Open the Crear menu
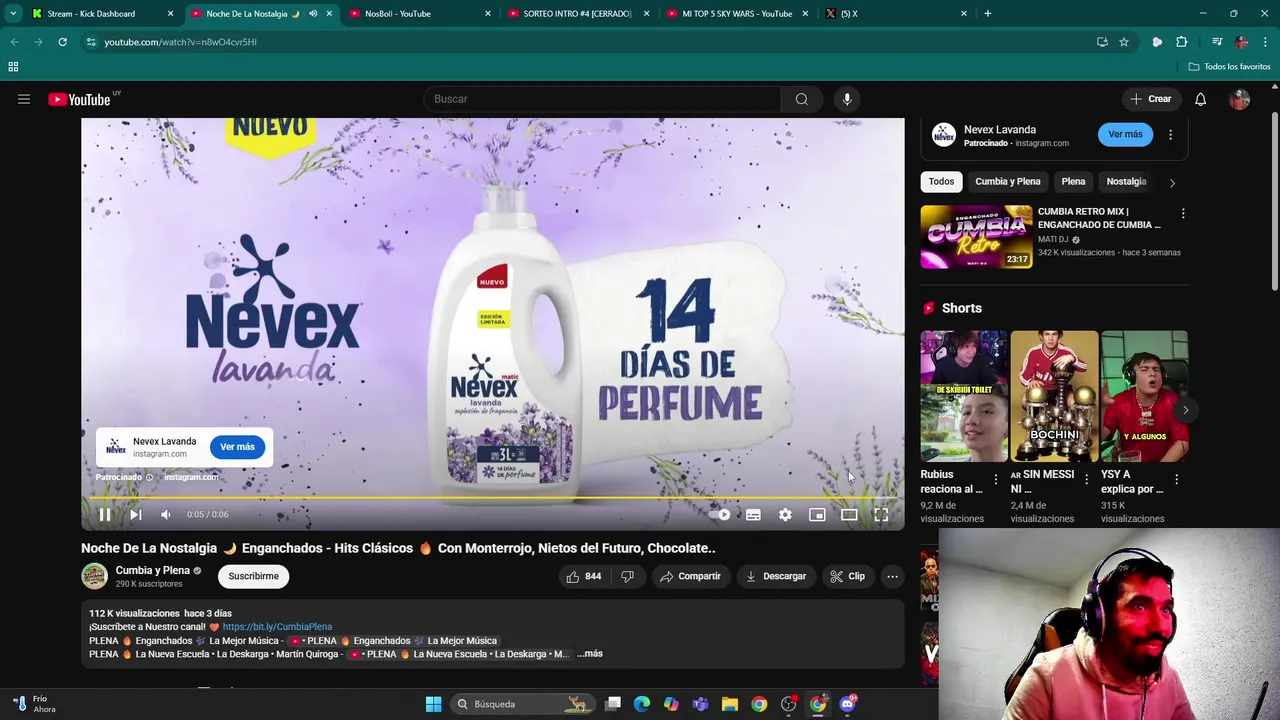Screen dimensions: 1280x720 click(x=1150, y=99)
